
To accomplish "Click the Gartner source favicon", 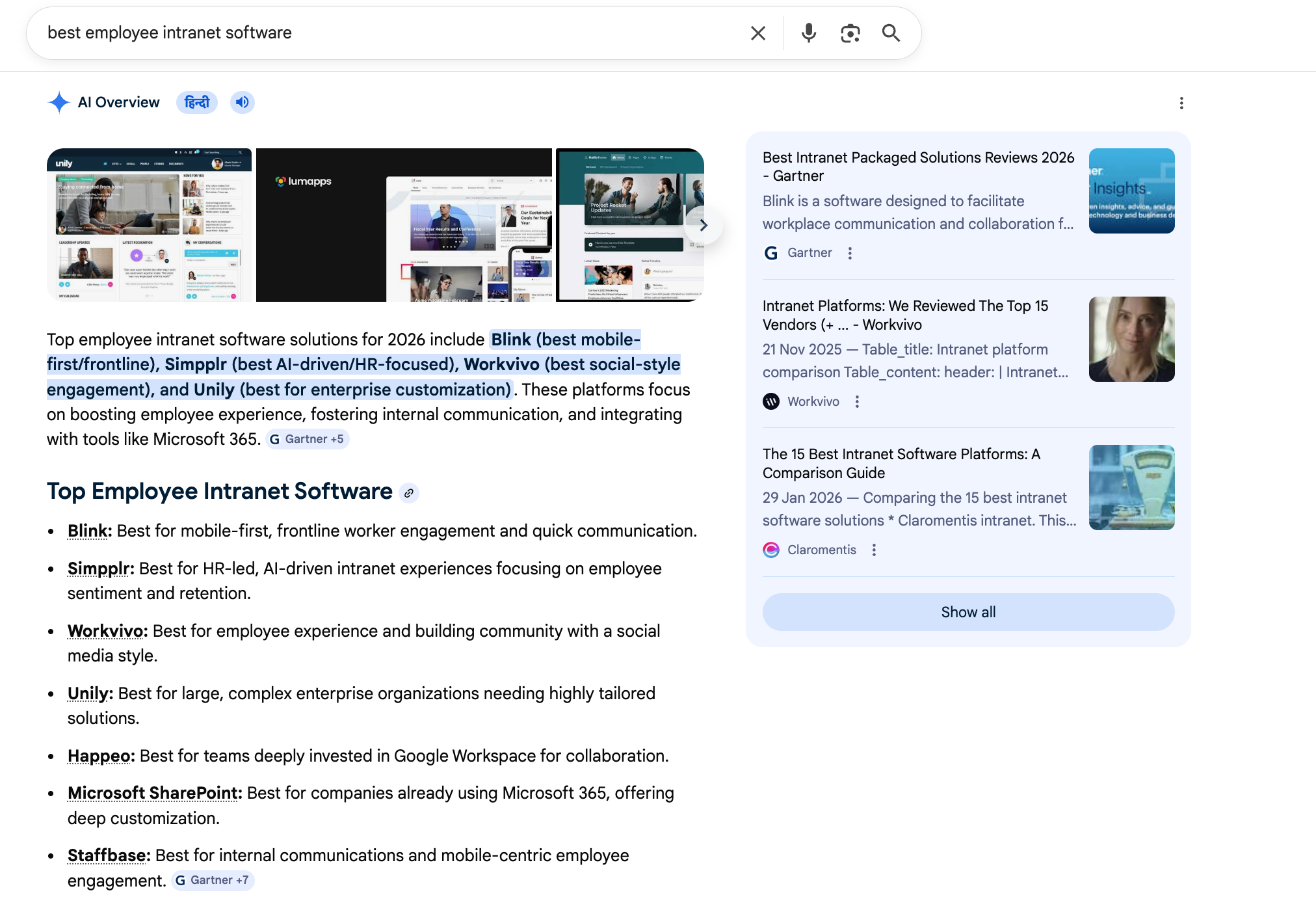I will pos(770,252).
